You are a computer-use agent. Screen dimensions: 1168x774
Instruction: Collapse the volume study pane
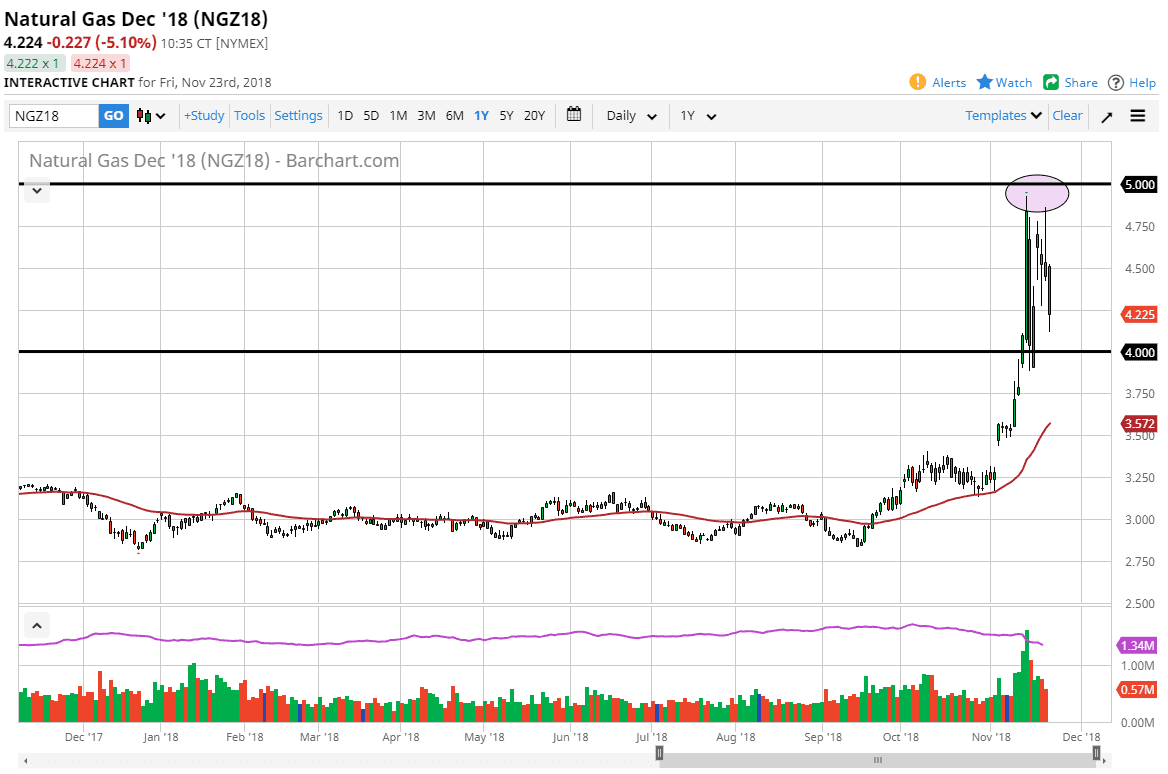pos(37,626)
